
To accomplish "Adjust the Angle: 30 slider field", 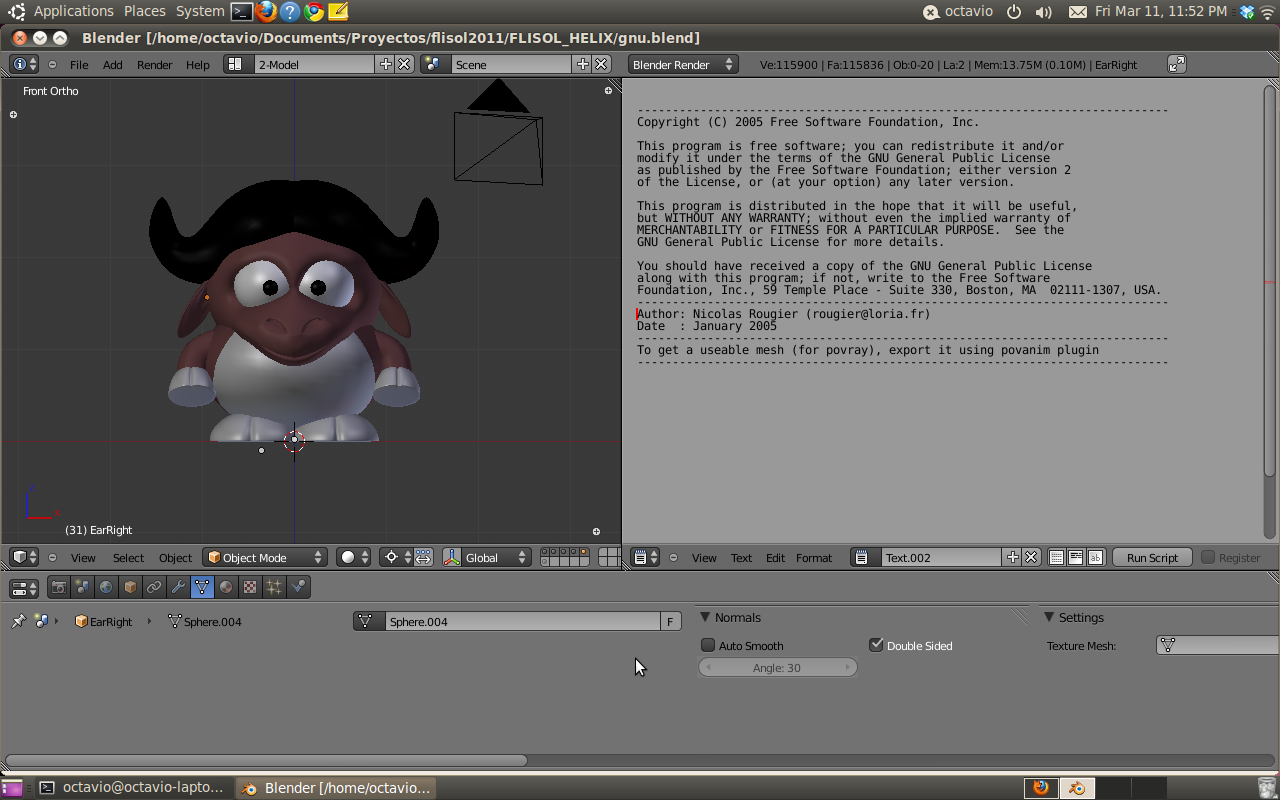I will click(777, 668).
